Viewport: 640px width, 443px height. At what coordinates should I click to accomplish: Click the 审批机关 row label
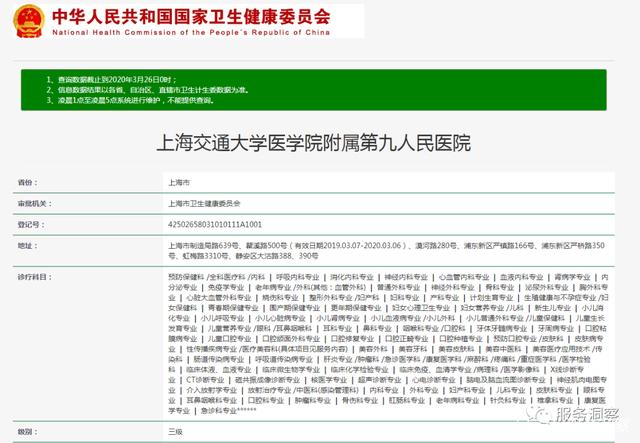click(x=33, y=204)
